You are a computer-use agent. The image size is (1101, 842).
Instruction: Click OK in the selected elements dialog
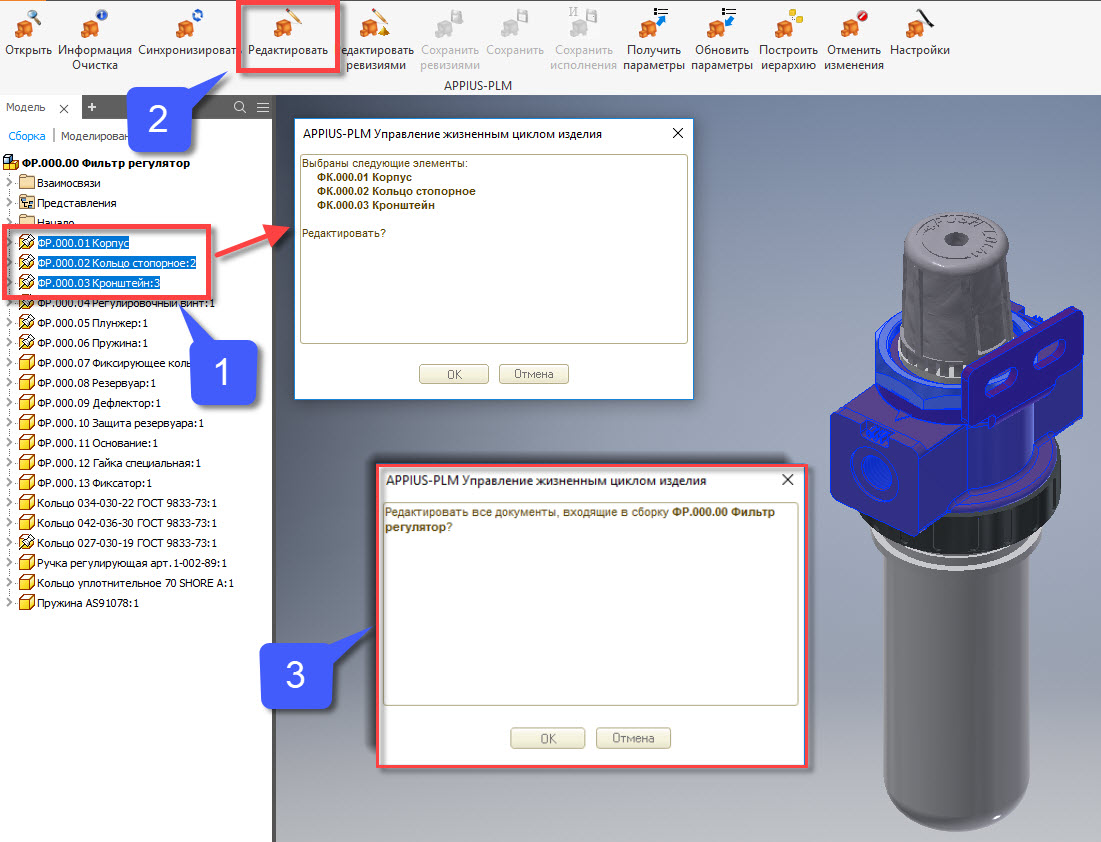tap(454, 374)
